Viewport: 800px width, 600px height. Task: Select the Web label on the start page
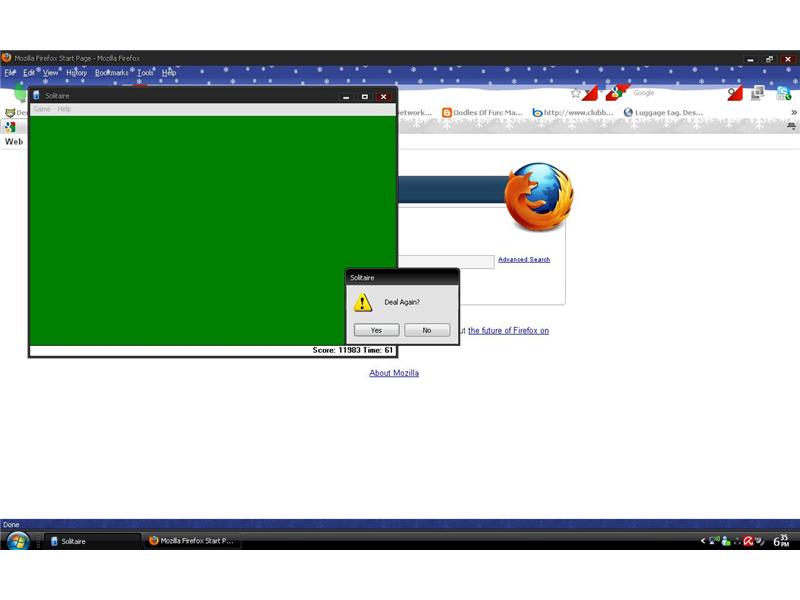(14, 141)
